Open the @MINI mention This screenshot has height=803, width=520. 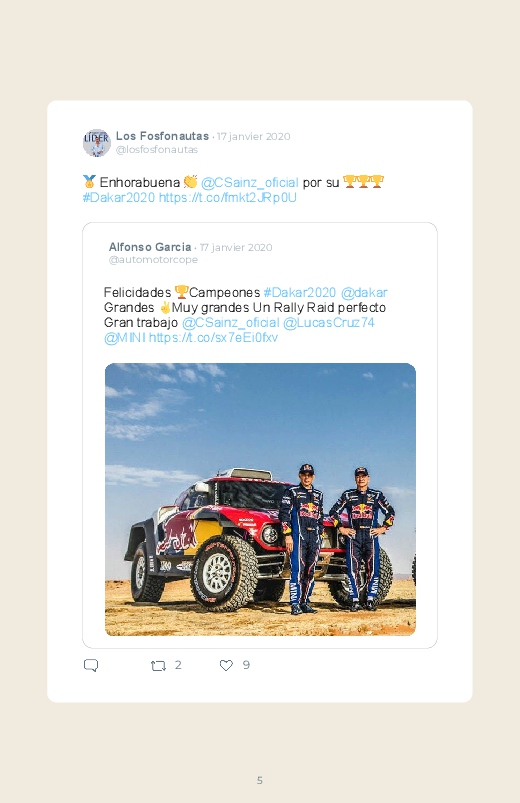pyautogui.click(x=124, y=338)
